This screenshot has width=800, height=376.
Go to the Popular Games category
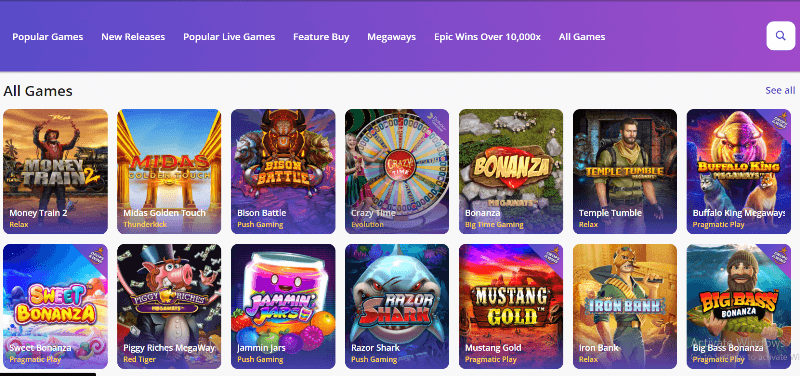point(48,37)
